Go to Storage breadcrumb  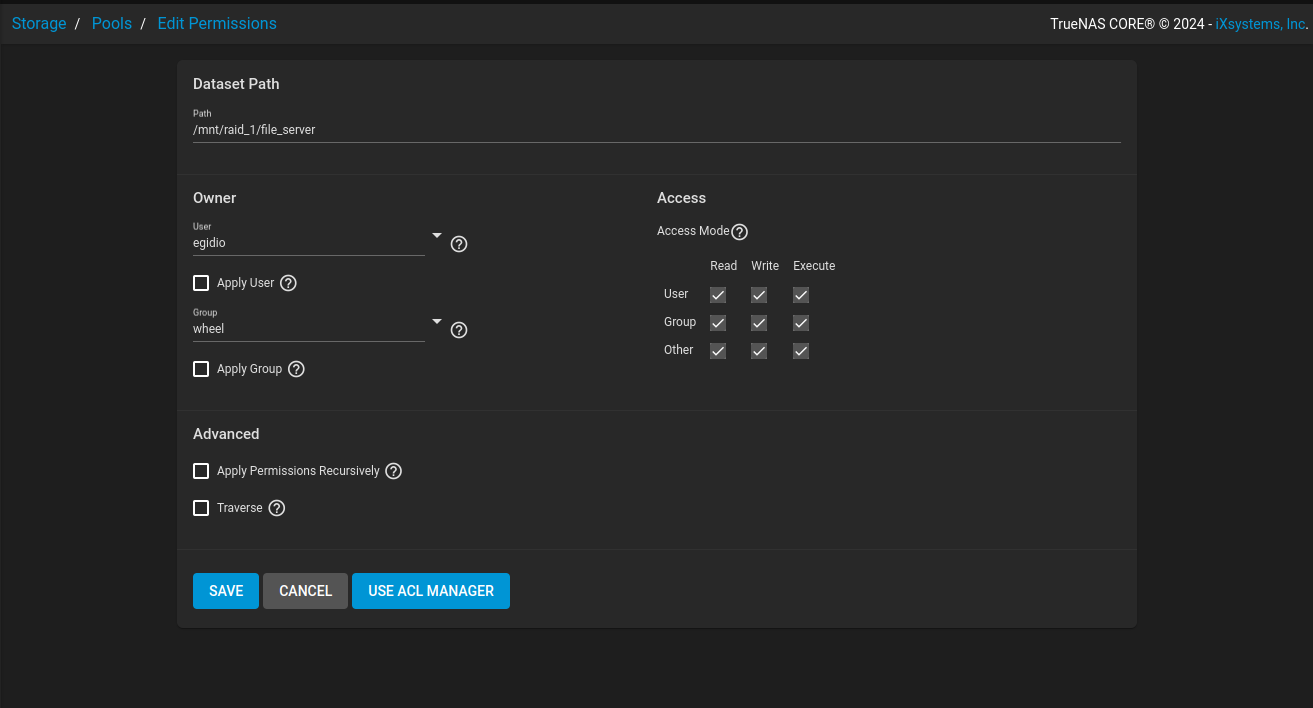[39, 23]
